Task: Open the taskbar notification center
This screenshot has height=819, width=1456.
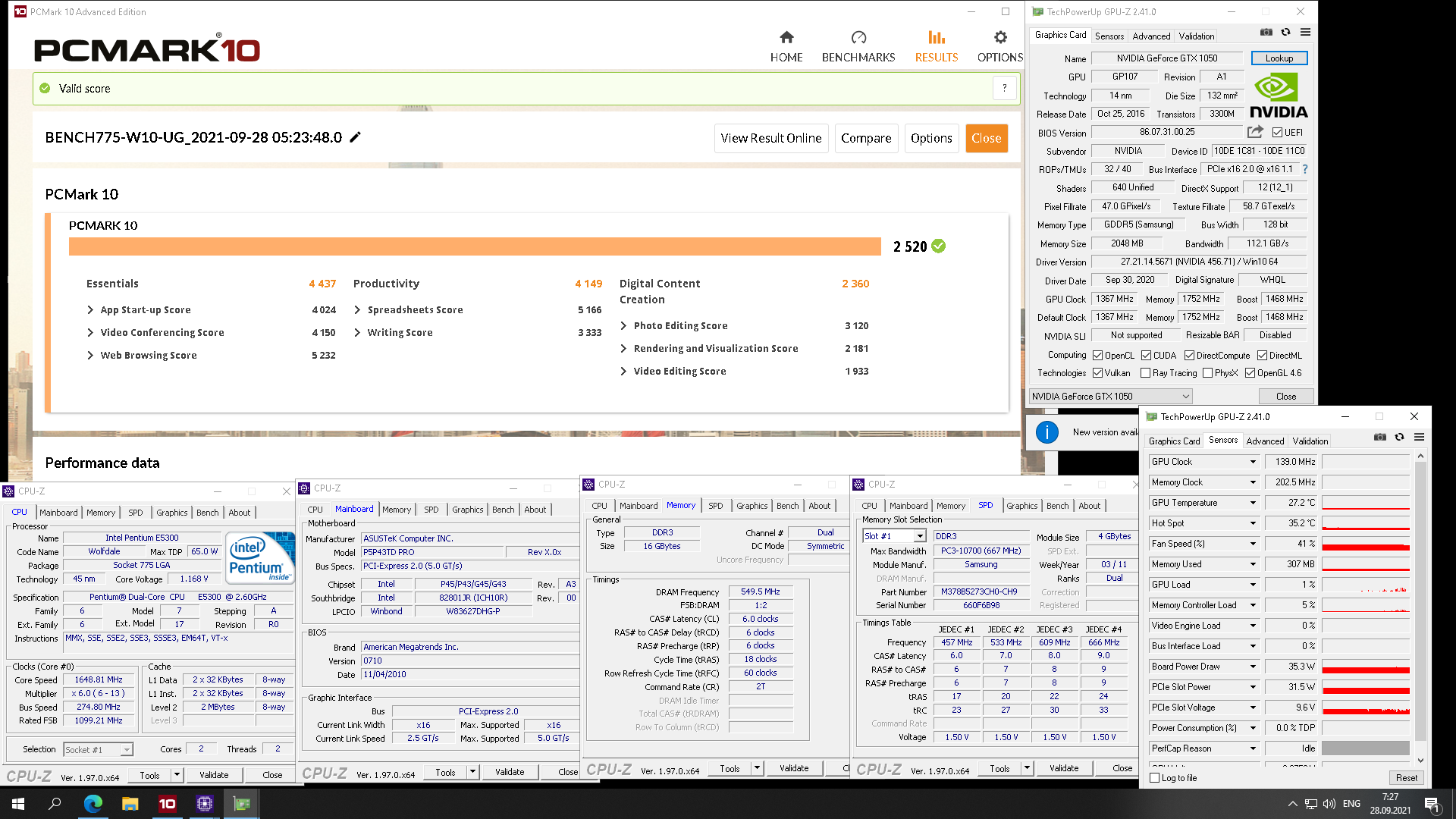Action: tap(1432, 804)
